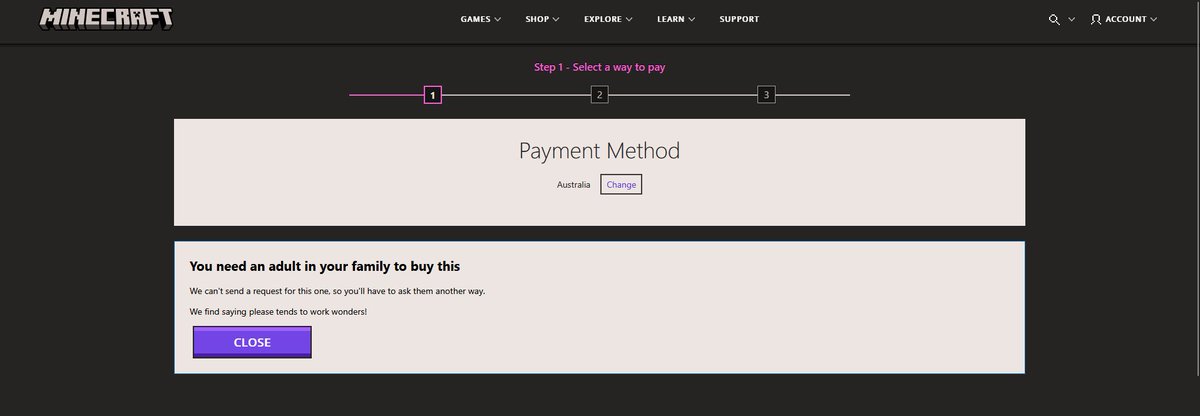The image size is (1200, 416).
Task: Click the Minecraft logo
Action: pyautogui.click(x=106, y=20)
